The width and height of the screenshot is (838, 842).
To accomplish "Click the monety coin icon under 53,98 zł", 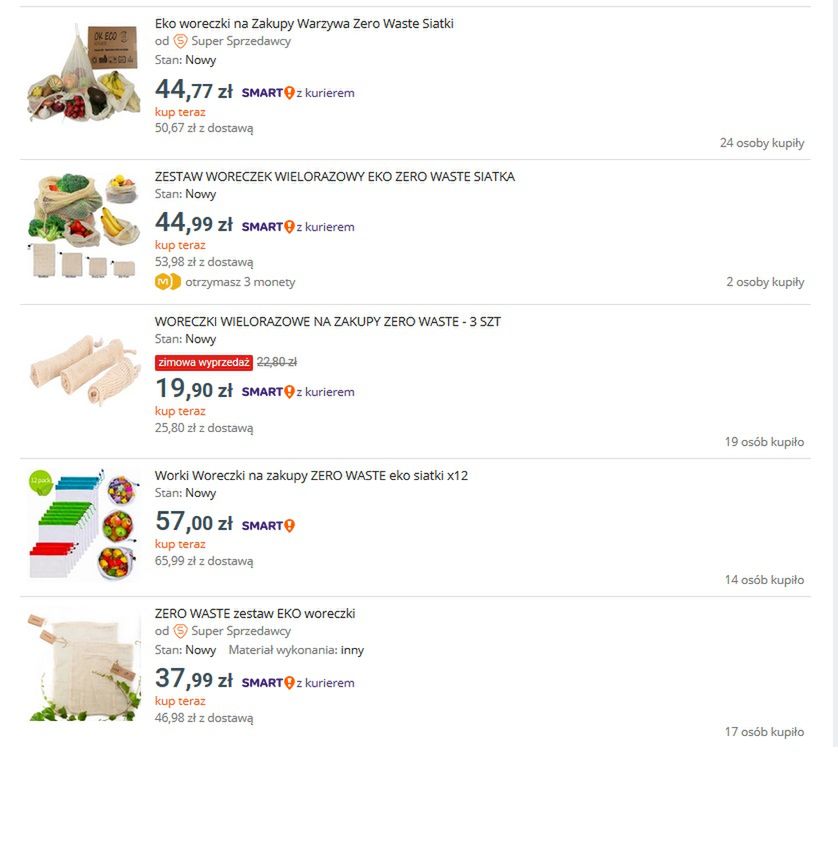I will point(167,281).
